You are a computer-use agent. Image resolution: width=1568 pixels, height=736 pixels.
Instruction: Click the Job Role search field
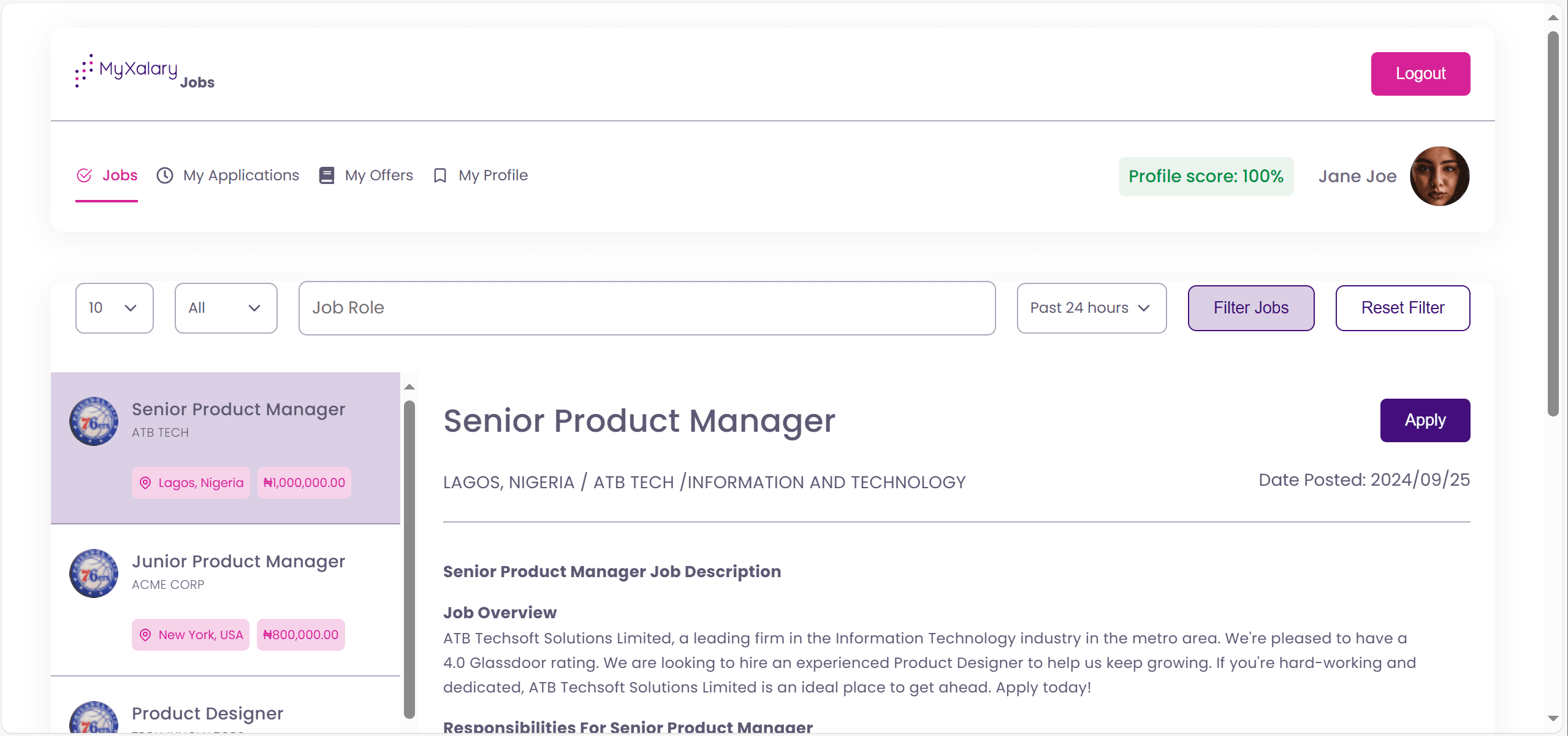tap(647, 308)
